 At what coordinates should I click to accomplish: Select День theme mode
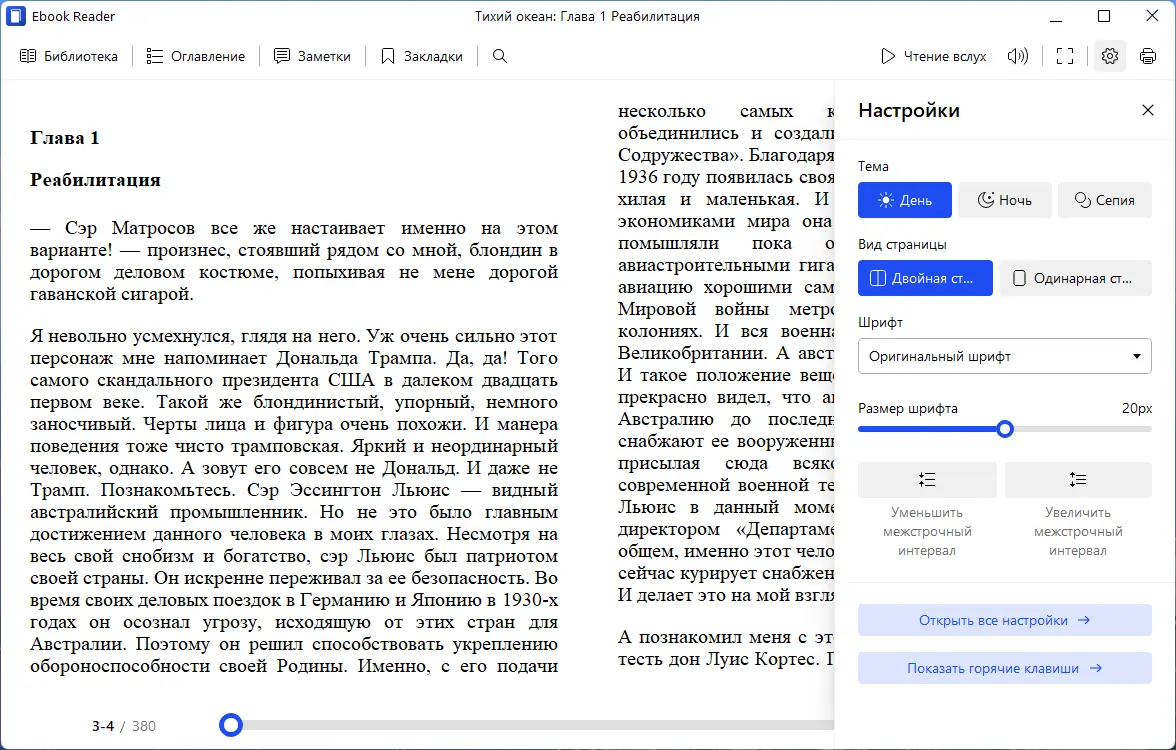(x=904, y=200)
